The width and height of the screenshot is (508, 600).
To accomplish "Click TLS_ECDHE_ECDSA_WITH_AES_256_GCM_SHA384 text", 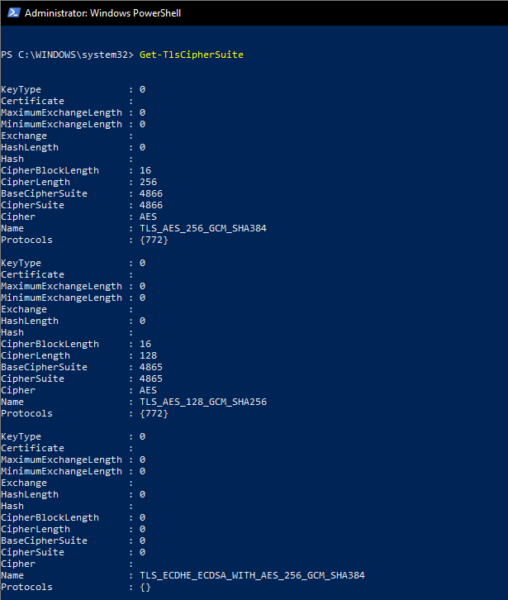I will pyautogui.click(x=252, y=576).
